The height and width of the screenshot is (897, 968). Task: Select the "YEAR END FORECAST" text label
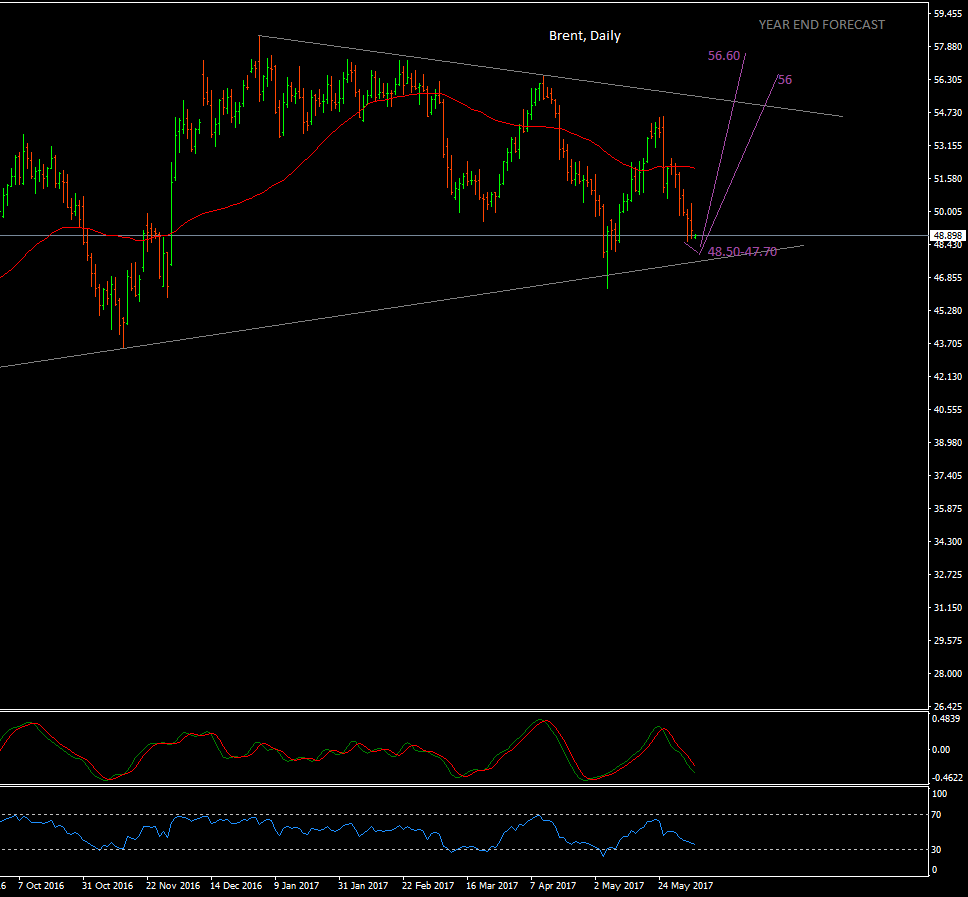tap(821, 25)
